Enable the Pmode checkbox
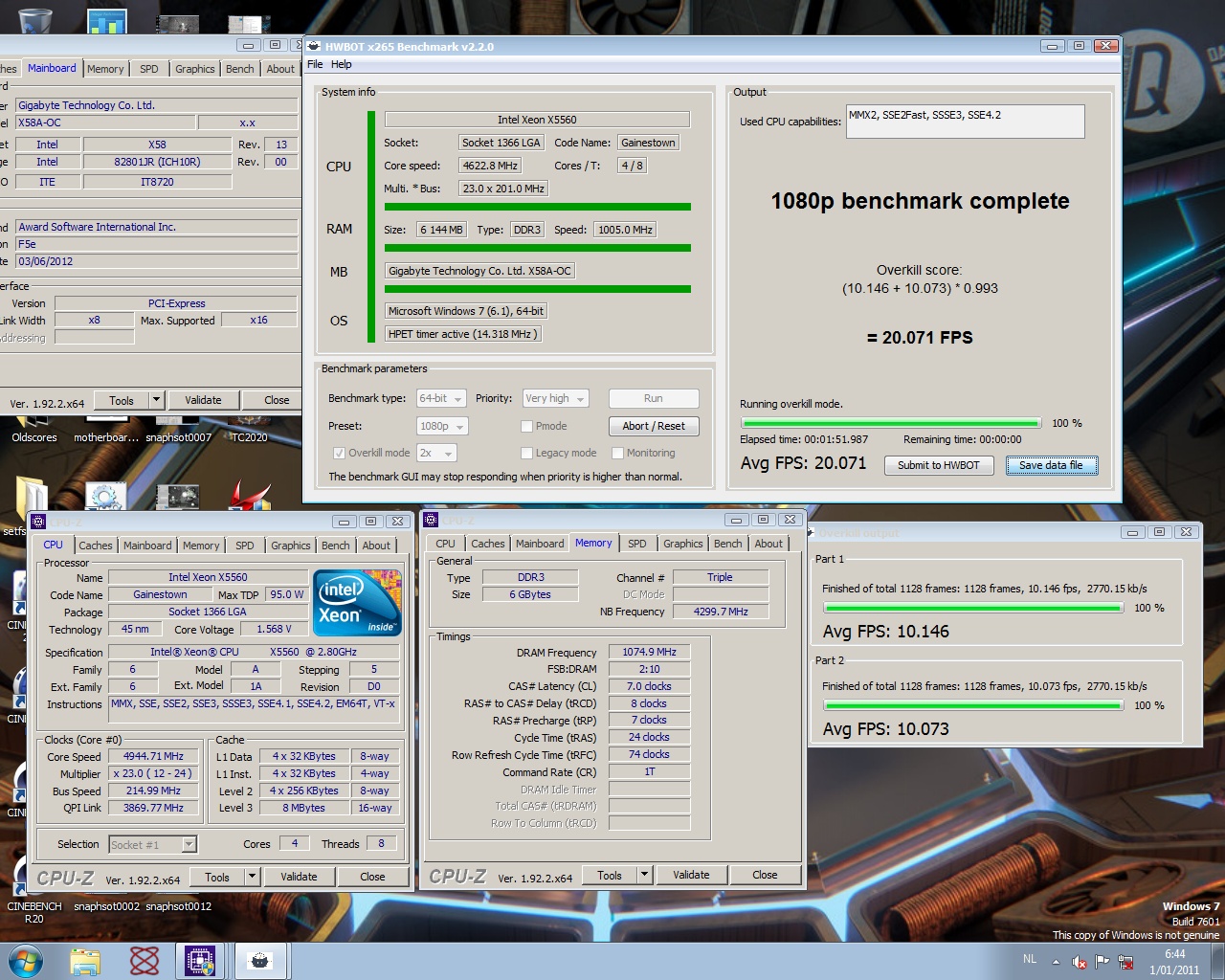 coord(527,427)
